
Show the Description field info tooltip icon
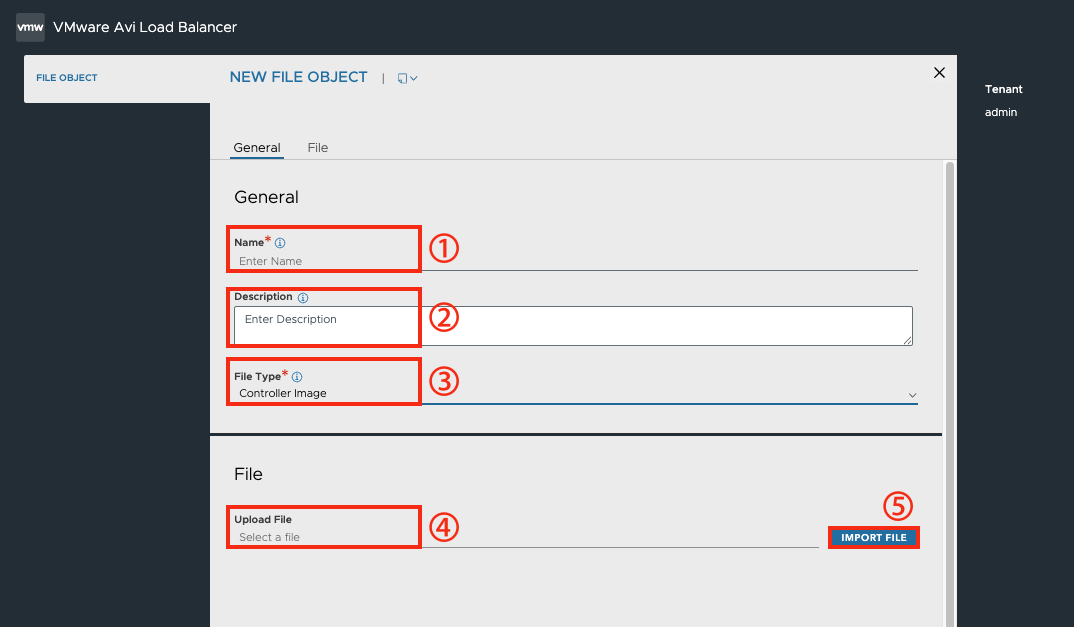click(x=303, y=297)
